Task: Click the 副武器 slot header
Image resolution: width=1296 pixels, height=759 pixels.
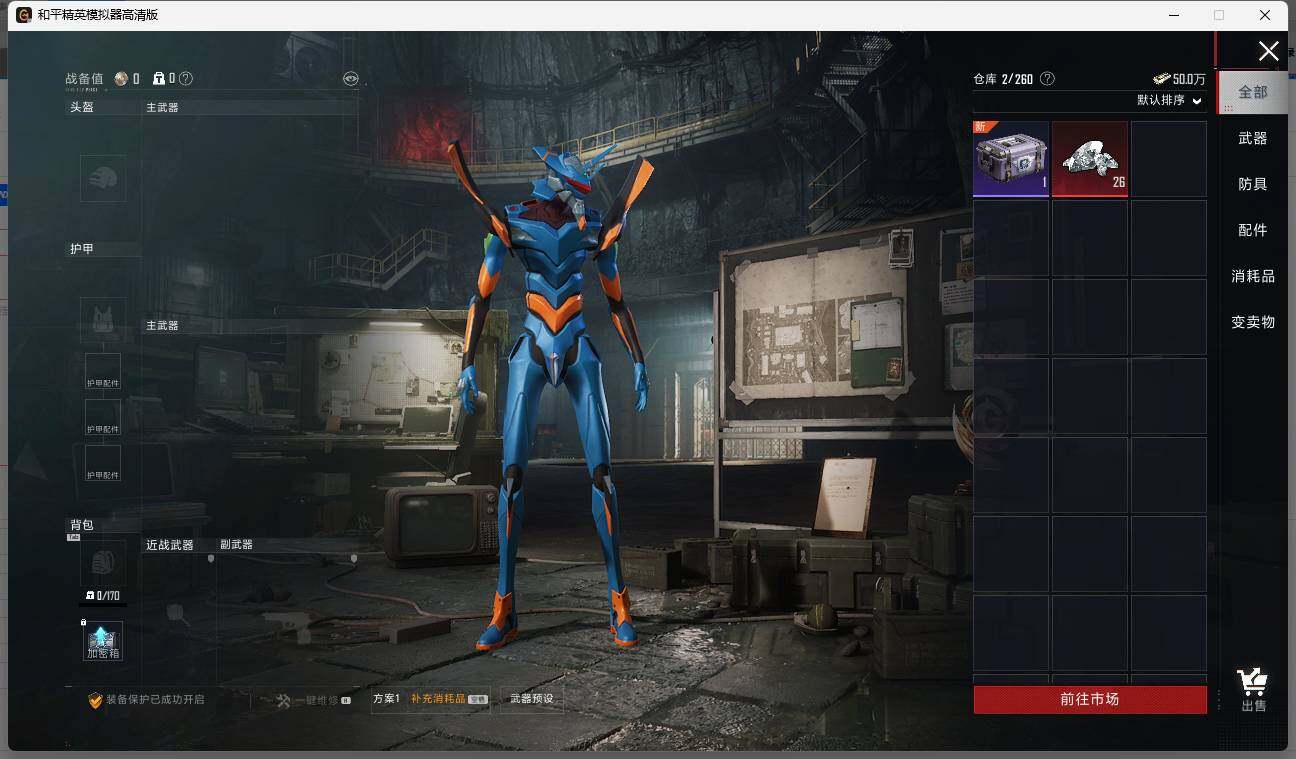Action: coord(236,545)
